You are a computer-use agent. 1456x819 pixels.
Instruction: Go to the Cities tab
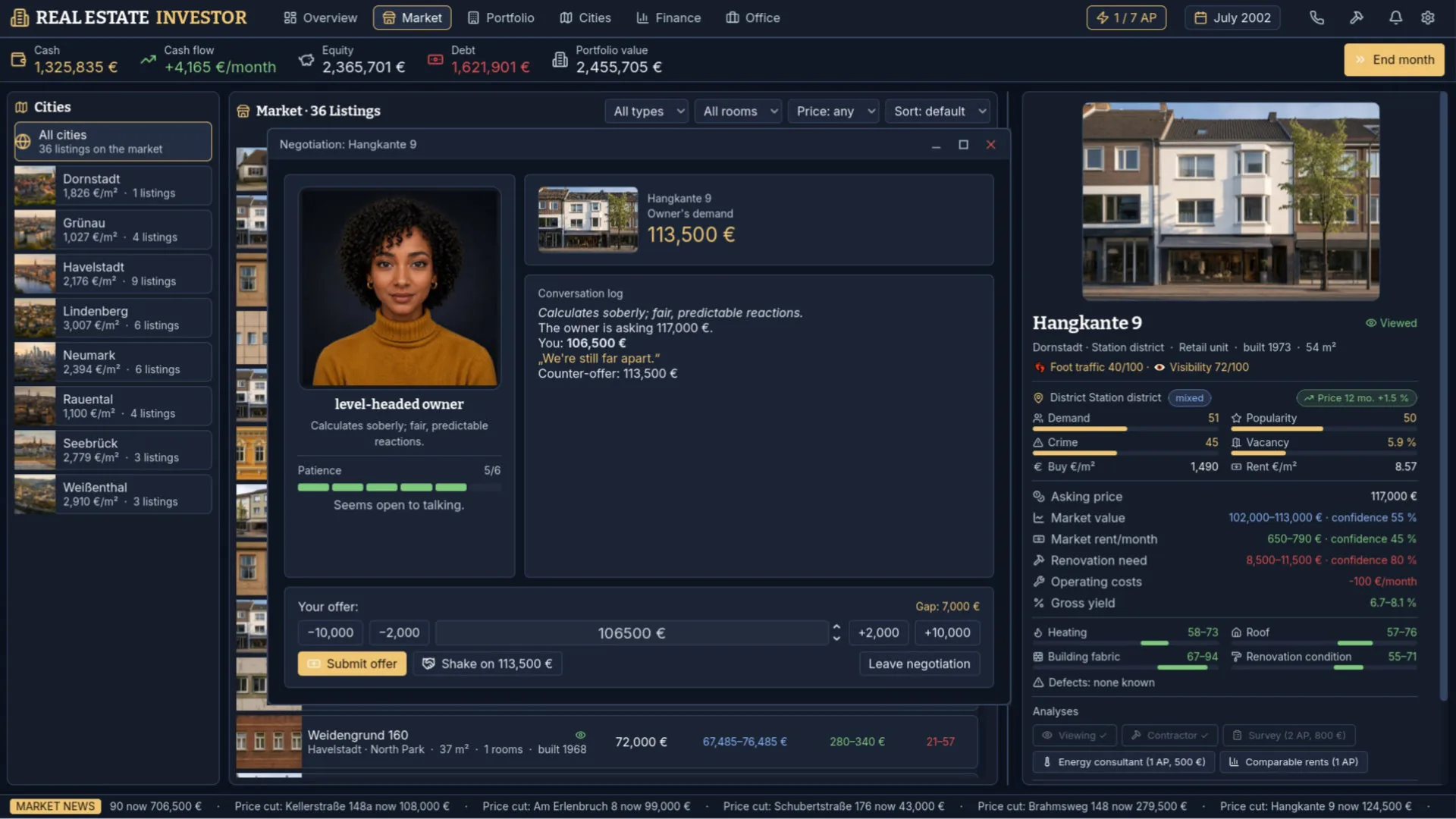pyautogui.click(x=585, y=17)
